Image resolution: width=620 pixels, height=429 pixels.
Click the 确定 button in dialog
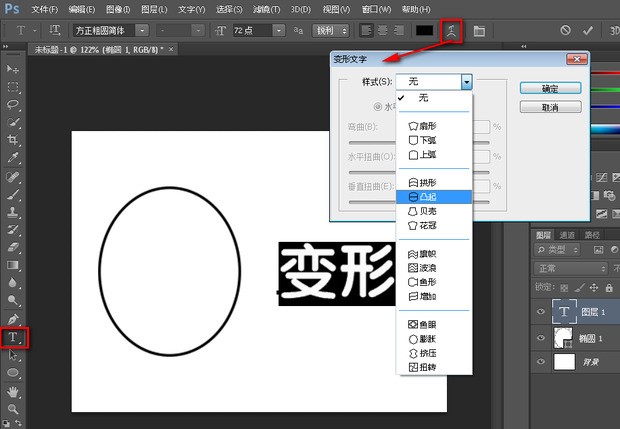click(x=548, y=88)
